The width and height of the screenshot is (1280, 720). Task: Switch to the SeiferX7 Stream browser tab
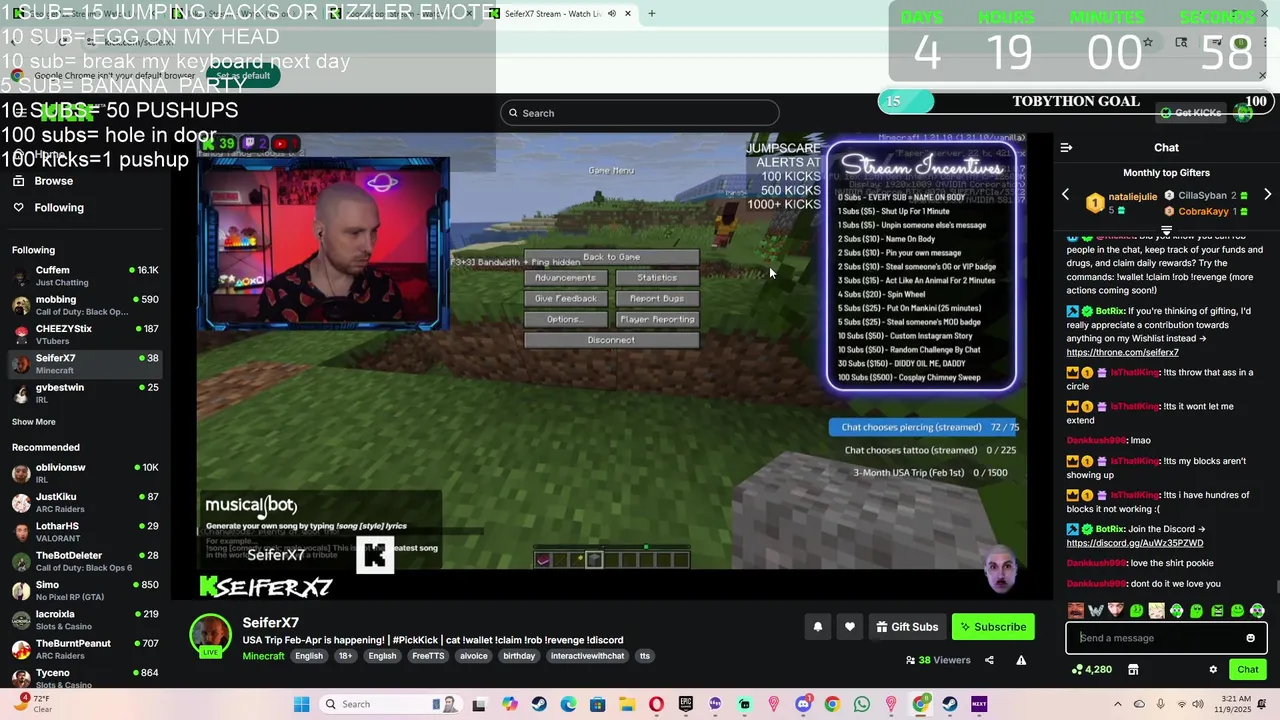click(550, 14)
